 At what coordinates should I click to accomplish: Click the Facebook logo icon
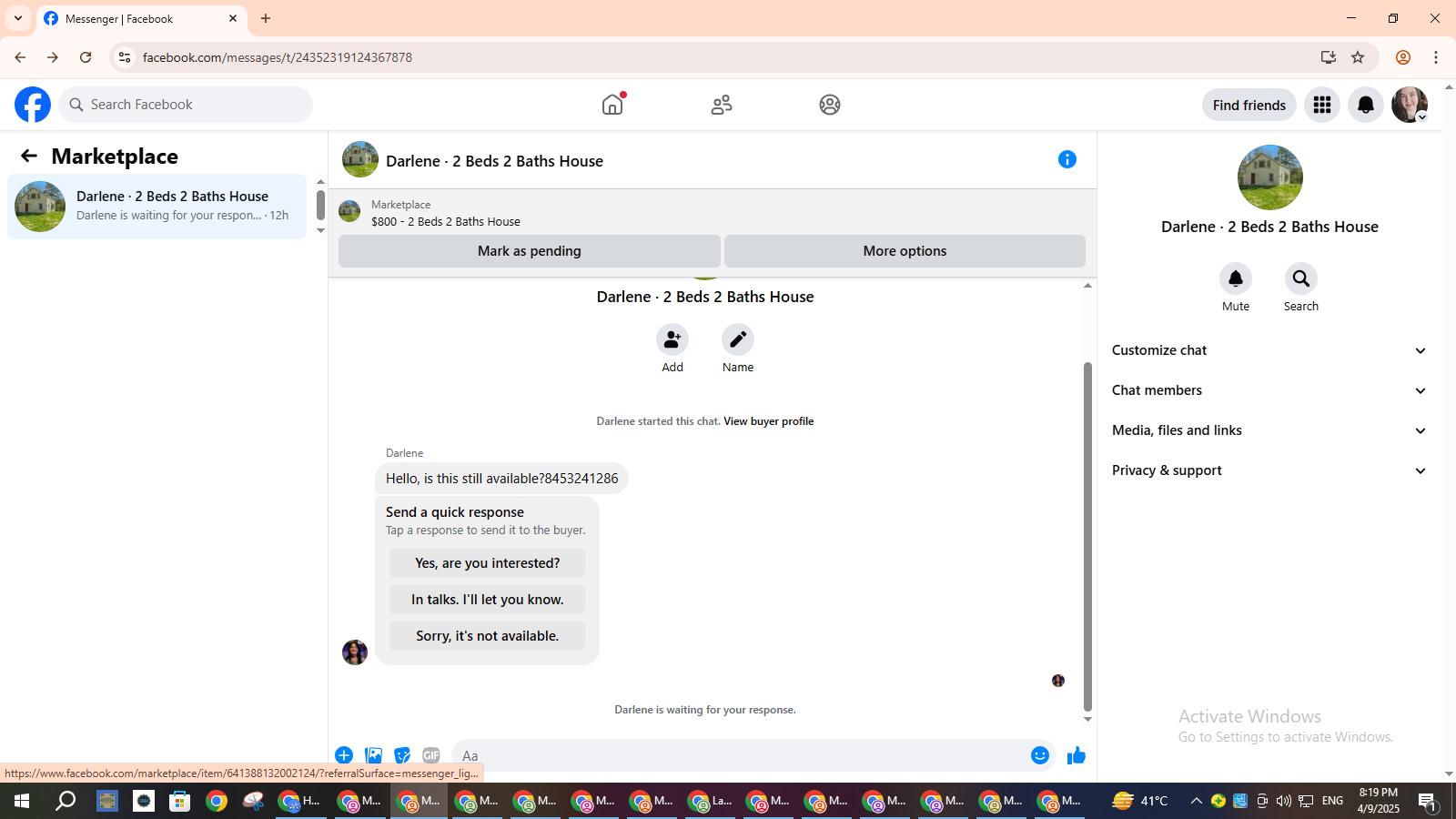point(33,105)
